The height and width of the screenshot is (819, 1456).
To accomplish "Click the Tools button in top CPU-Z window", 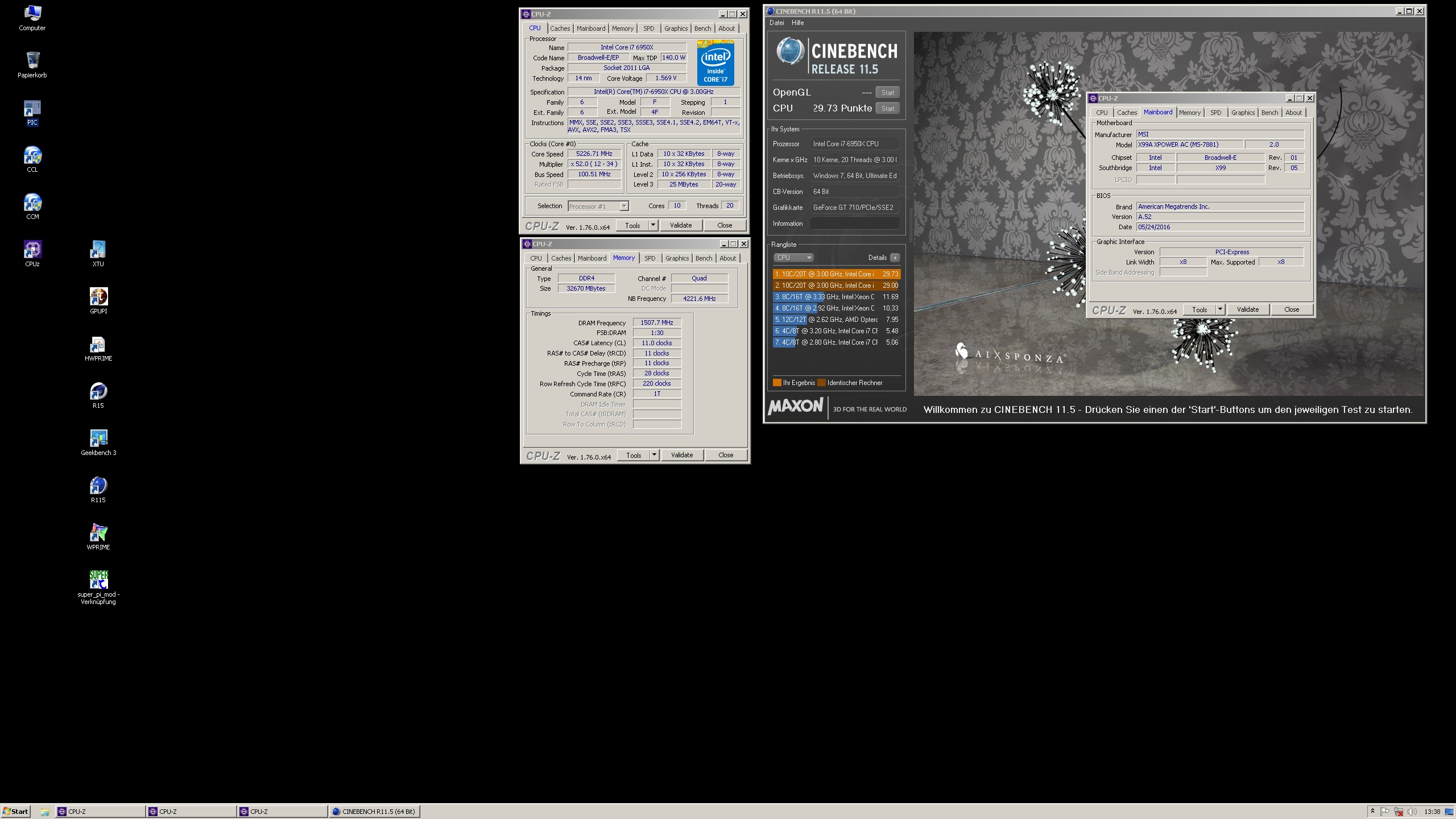I will coord(632,225).
